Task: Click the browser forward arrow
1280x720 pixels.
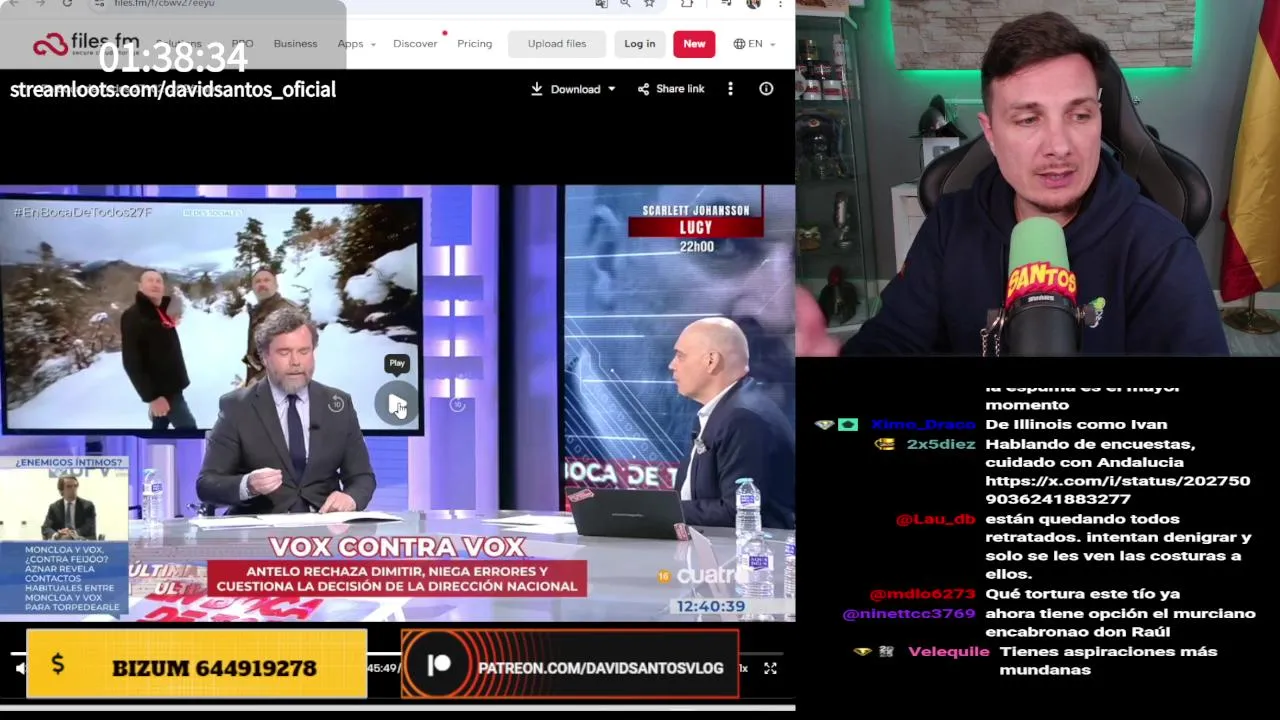Action: [41, 3]
